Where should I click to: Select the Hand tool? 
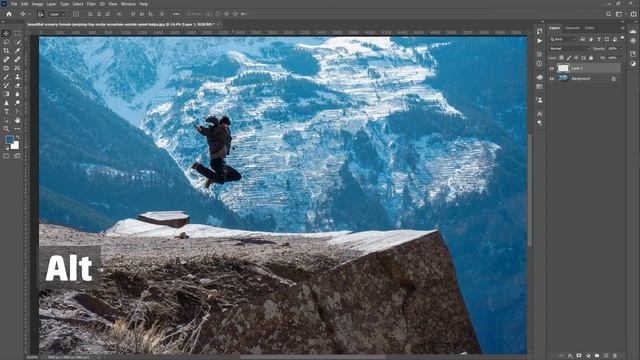coord(17,120)
